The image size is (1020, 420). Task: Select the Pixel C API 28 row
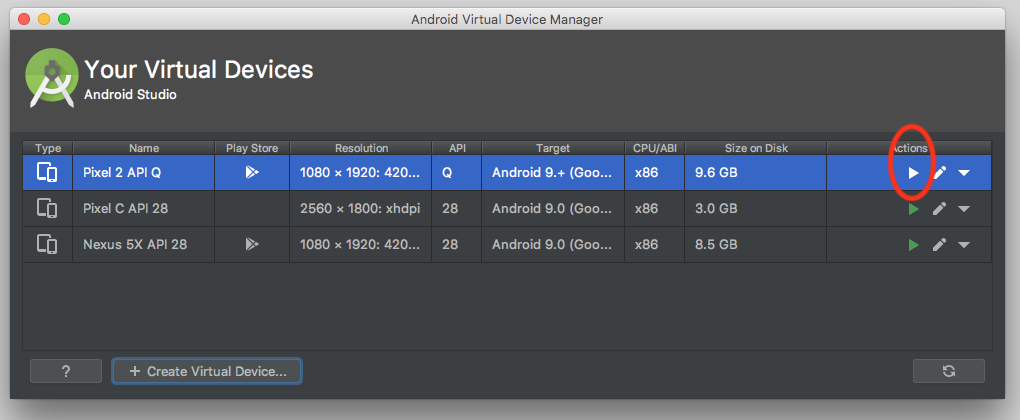pyautogui.click(x=143, y=209)
